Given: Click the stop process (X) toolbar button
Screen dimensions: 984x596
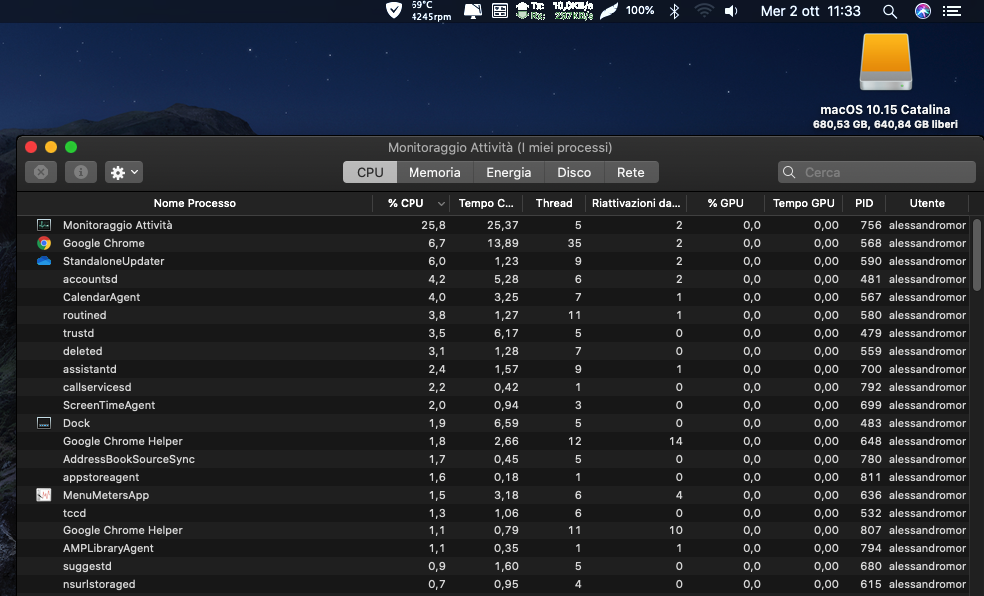Looking at the screenshot, I should [x=41, y=172].
